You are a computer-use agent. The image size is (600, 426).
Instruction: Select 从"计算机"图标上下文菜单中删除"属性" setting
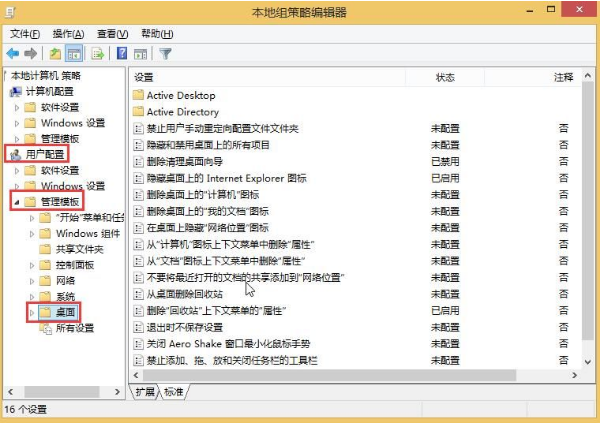pyautogui.click(x=230, y=244)
